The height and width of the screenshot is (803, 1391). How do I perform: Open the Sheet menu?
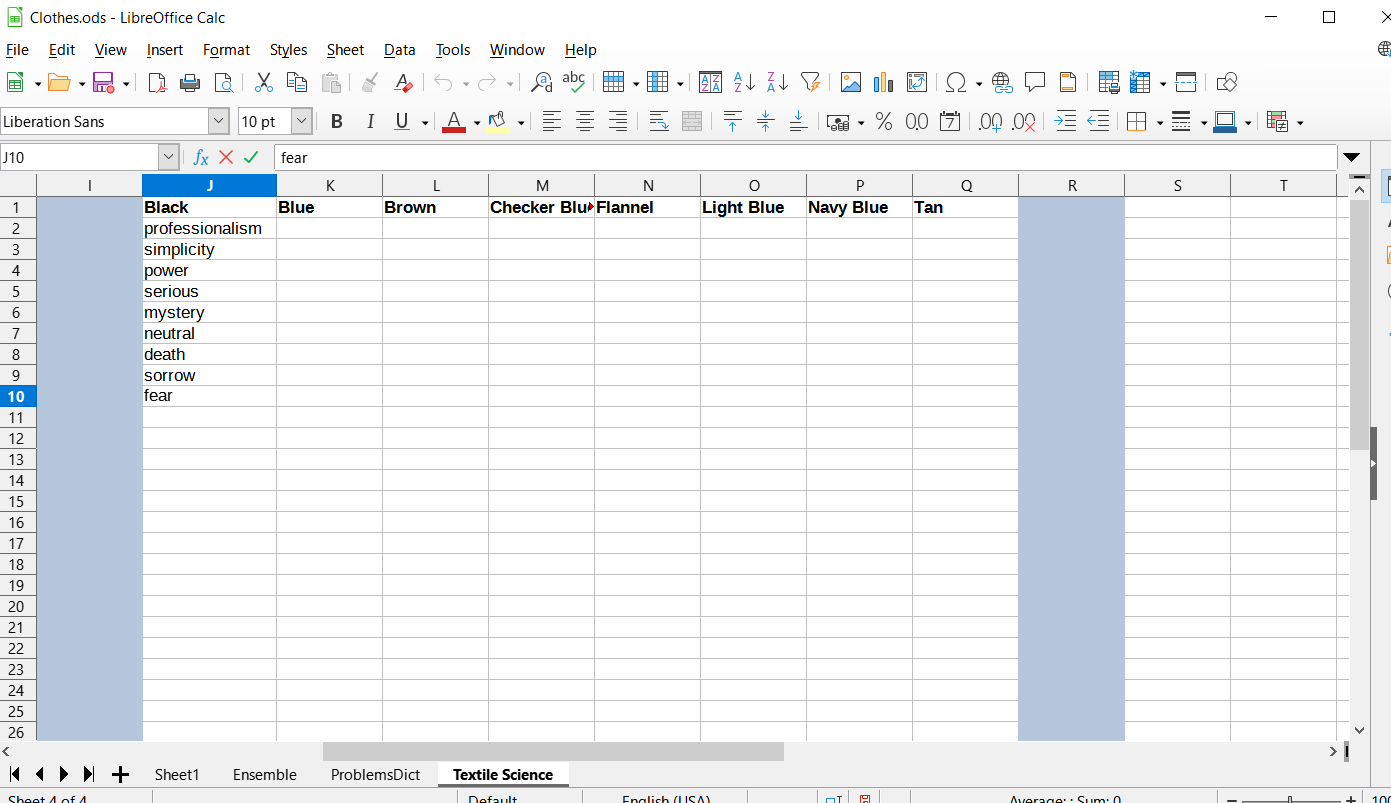pyautogui.click(x=345, y=50)
